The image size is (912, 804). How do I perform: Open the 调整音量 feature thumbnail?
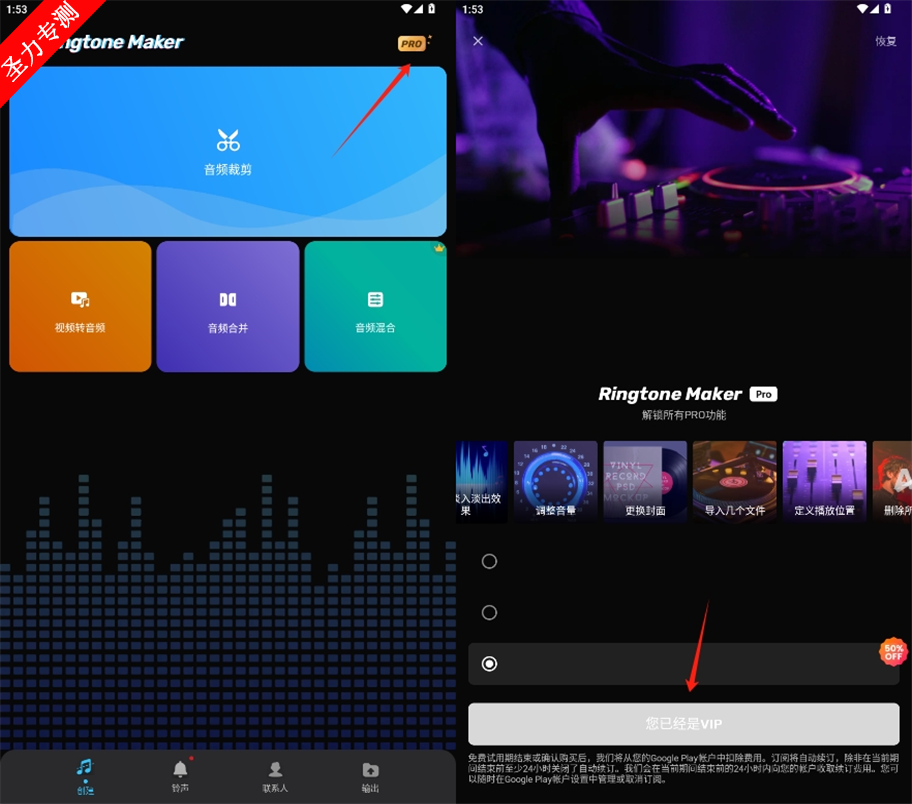point(555,481)
